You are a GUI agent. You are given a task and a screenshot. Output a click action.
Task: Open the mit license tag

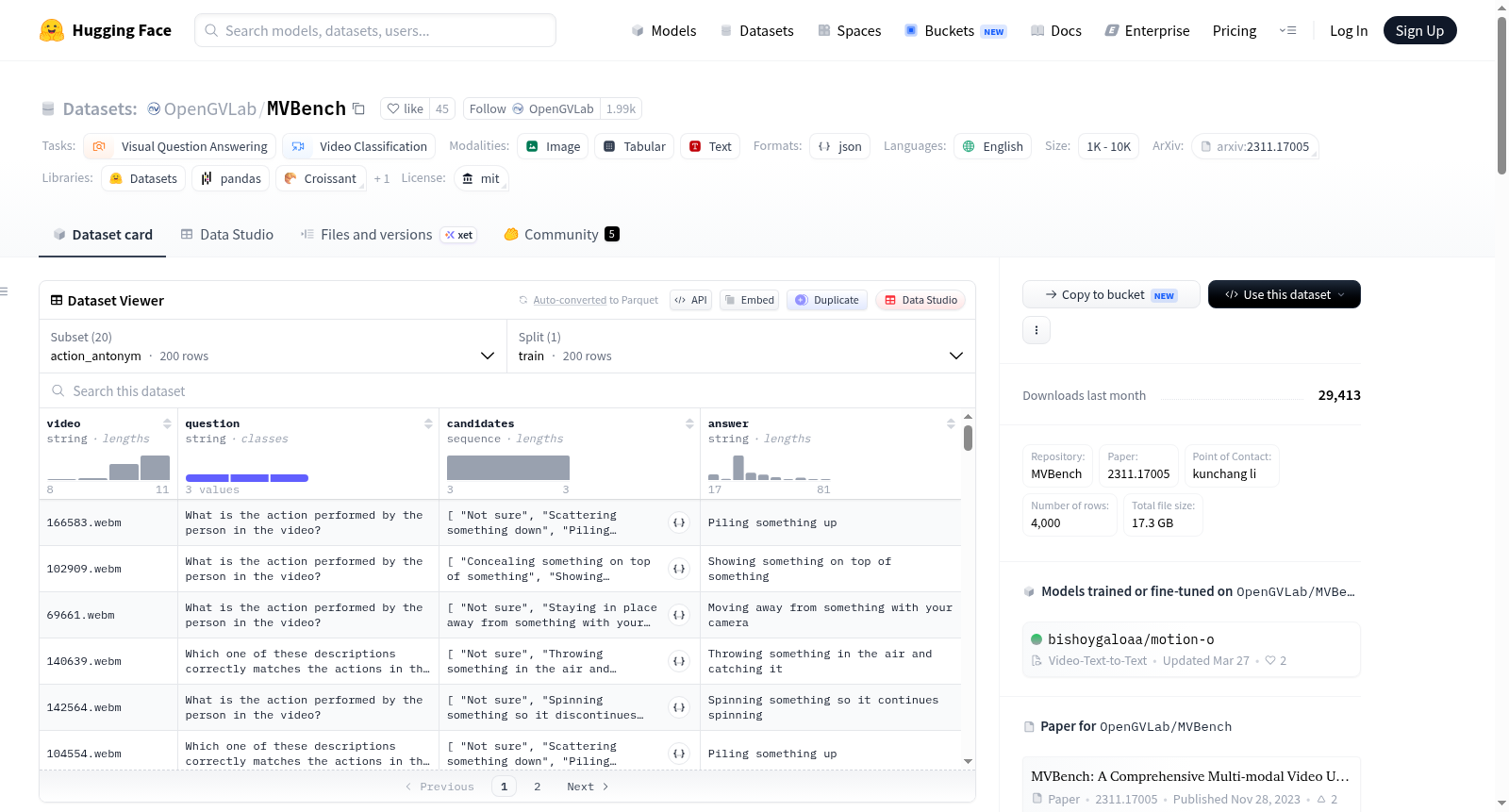tap(481, 178)
